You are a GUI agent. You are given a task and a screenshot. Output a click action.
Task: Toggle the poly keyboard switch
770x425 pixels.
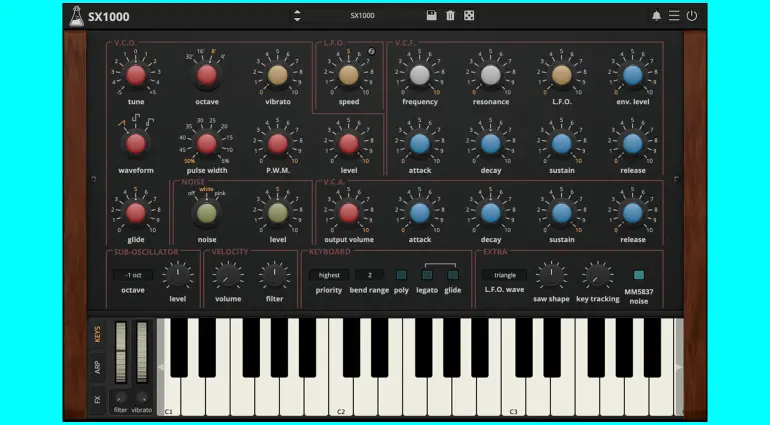[402, 275]
